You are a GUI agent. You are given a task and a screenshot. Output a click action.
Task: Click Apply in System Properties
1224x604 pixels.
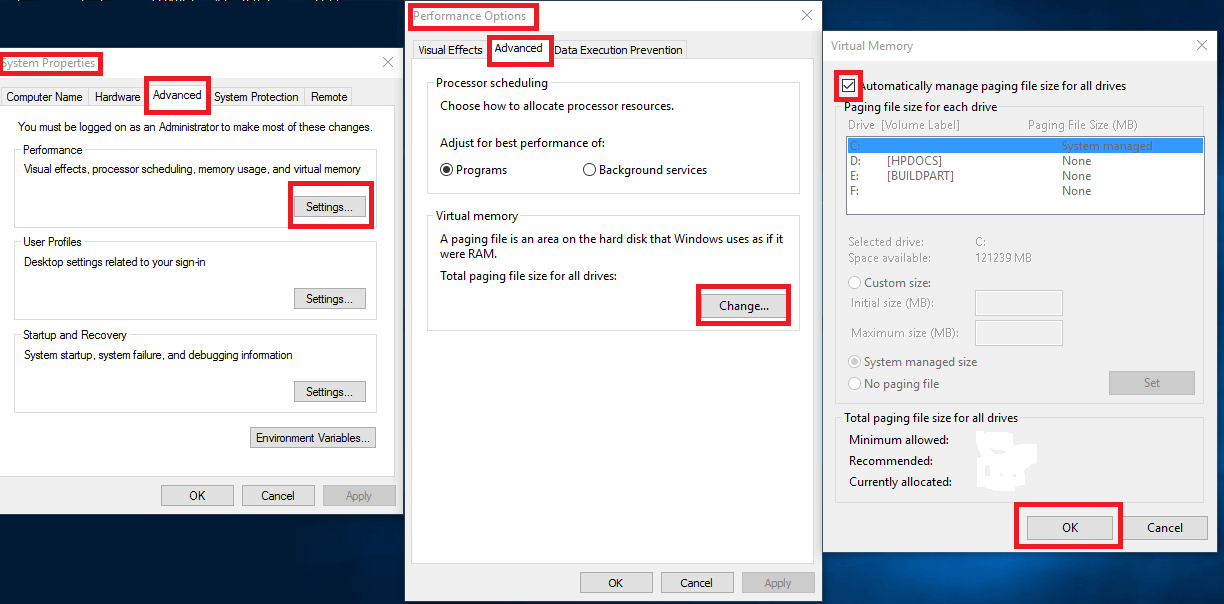[x=359, y=496]
